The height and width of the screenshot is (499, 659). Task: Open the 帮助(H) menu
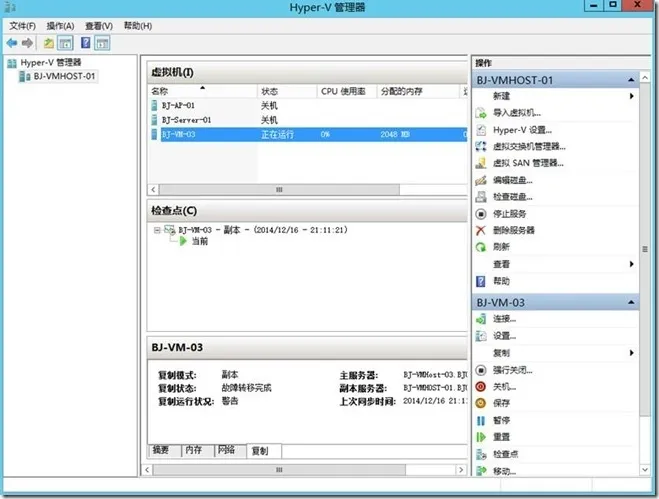pyautogui.click(x=138, y=26)
